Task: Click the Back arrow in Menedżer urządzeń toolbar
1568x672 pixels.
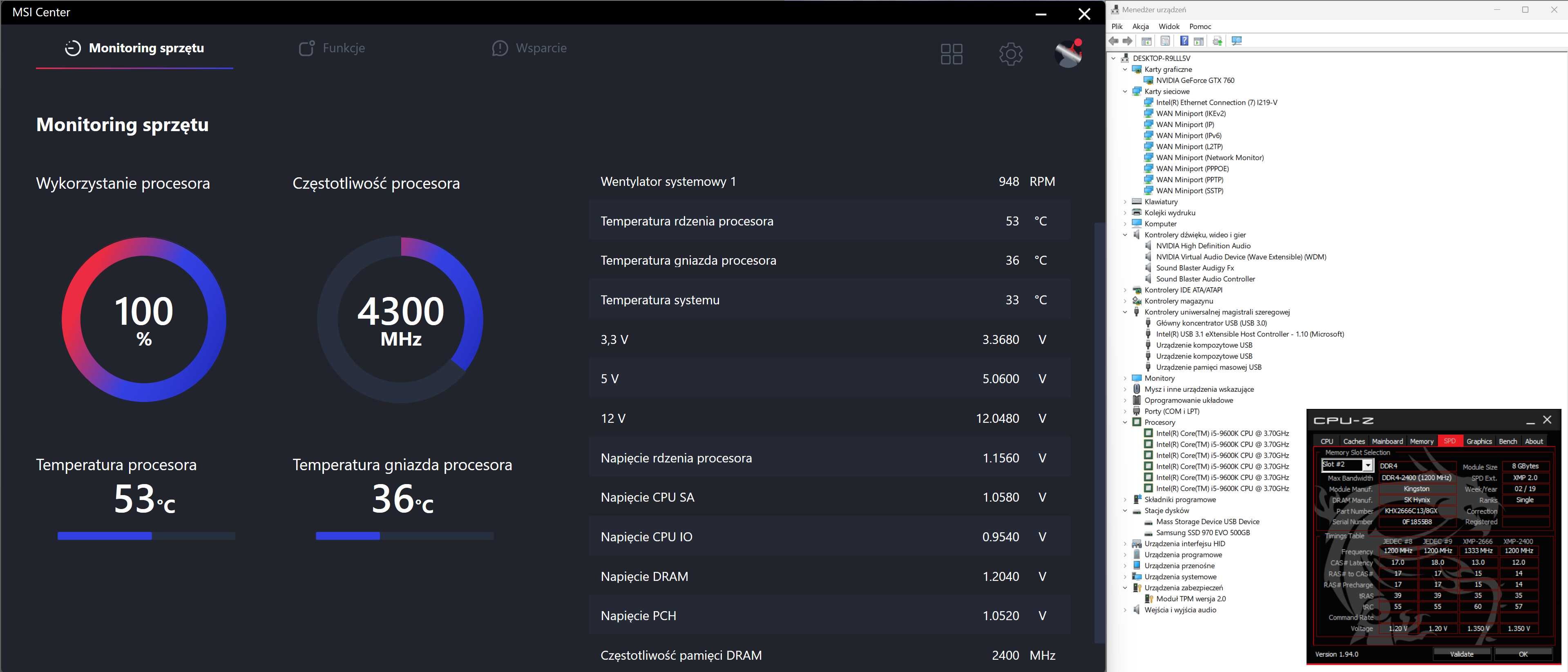Action: coord(1114,41)
